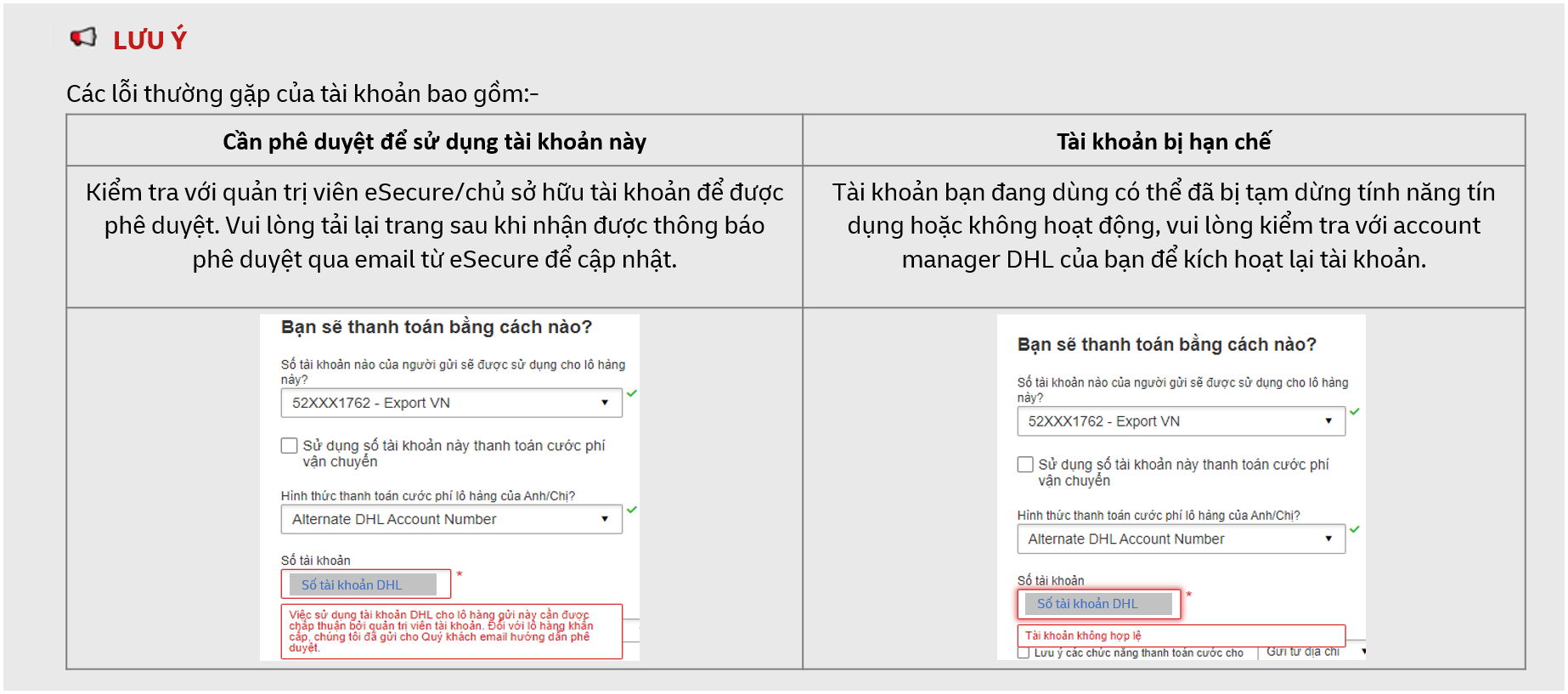
Task: Open the Gửi từ địa chỉ dropdown
Action: [1312, 652]
